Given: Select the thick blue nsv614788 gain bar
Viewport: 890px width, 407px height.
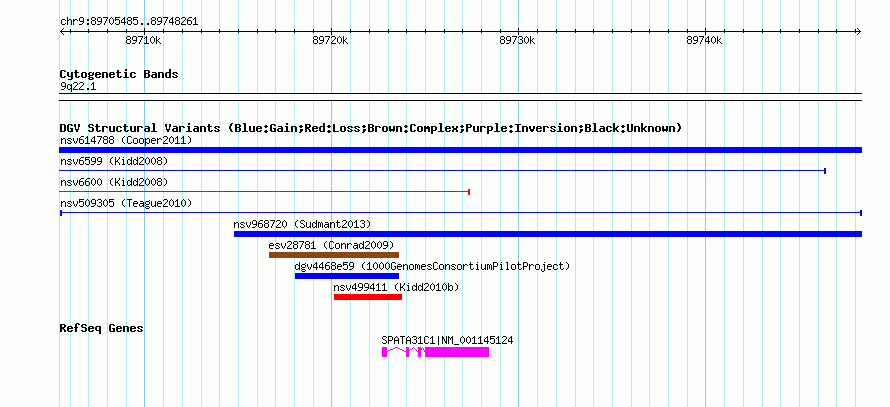Looking at the screenshot, I should pos(460,150).
